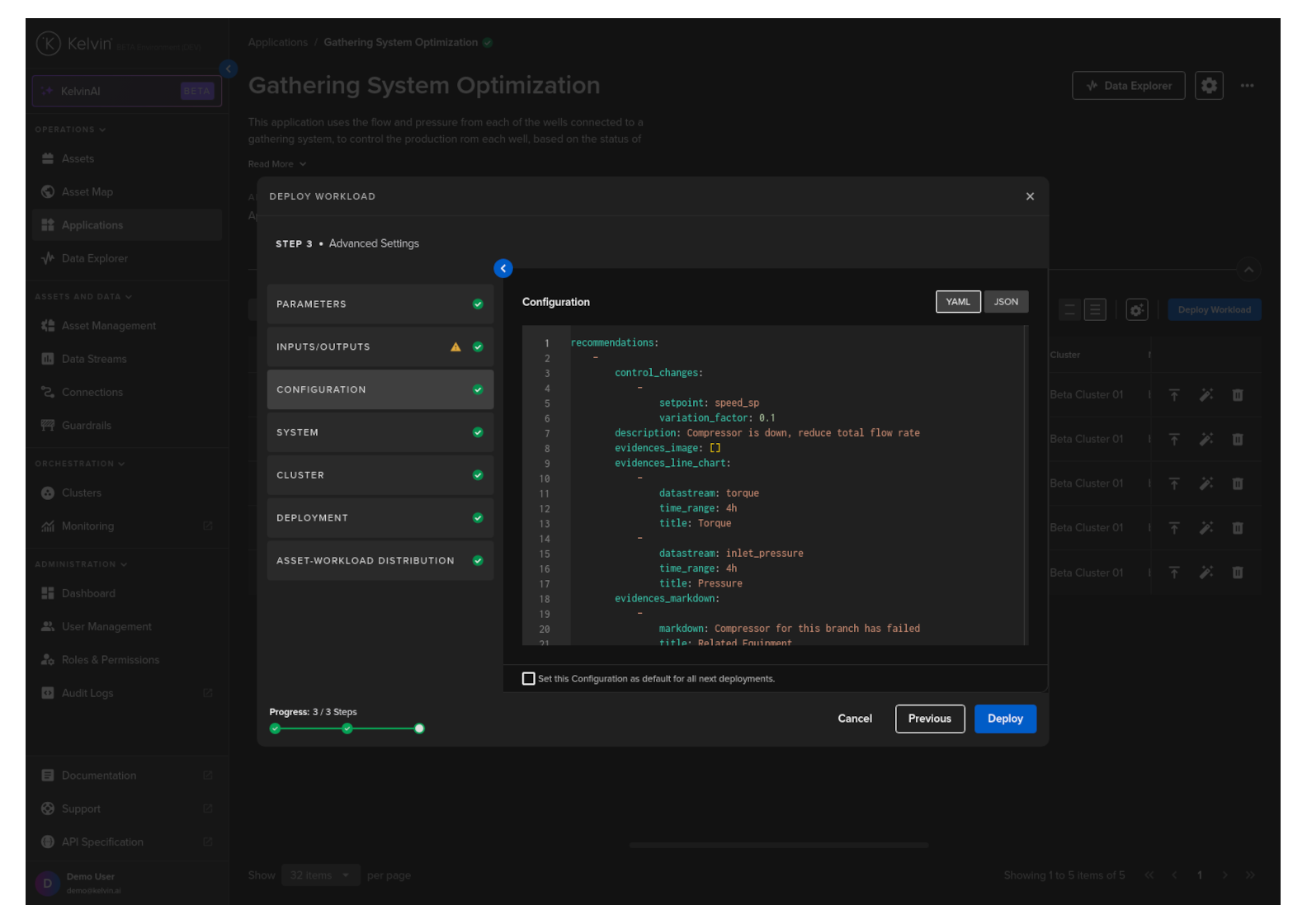Click the Kelvin logo icon
This screenshot has height=924, width=1307.
tap(49, 44)
